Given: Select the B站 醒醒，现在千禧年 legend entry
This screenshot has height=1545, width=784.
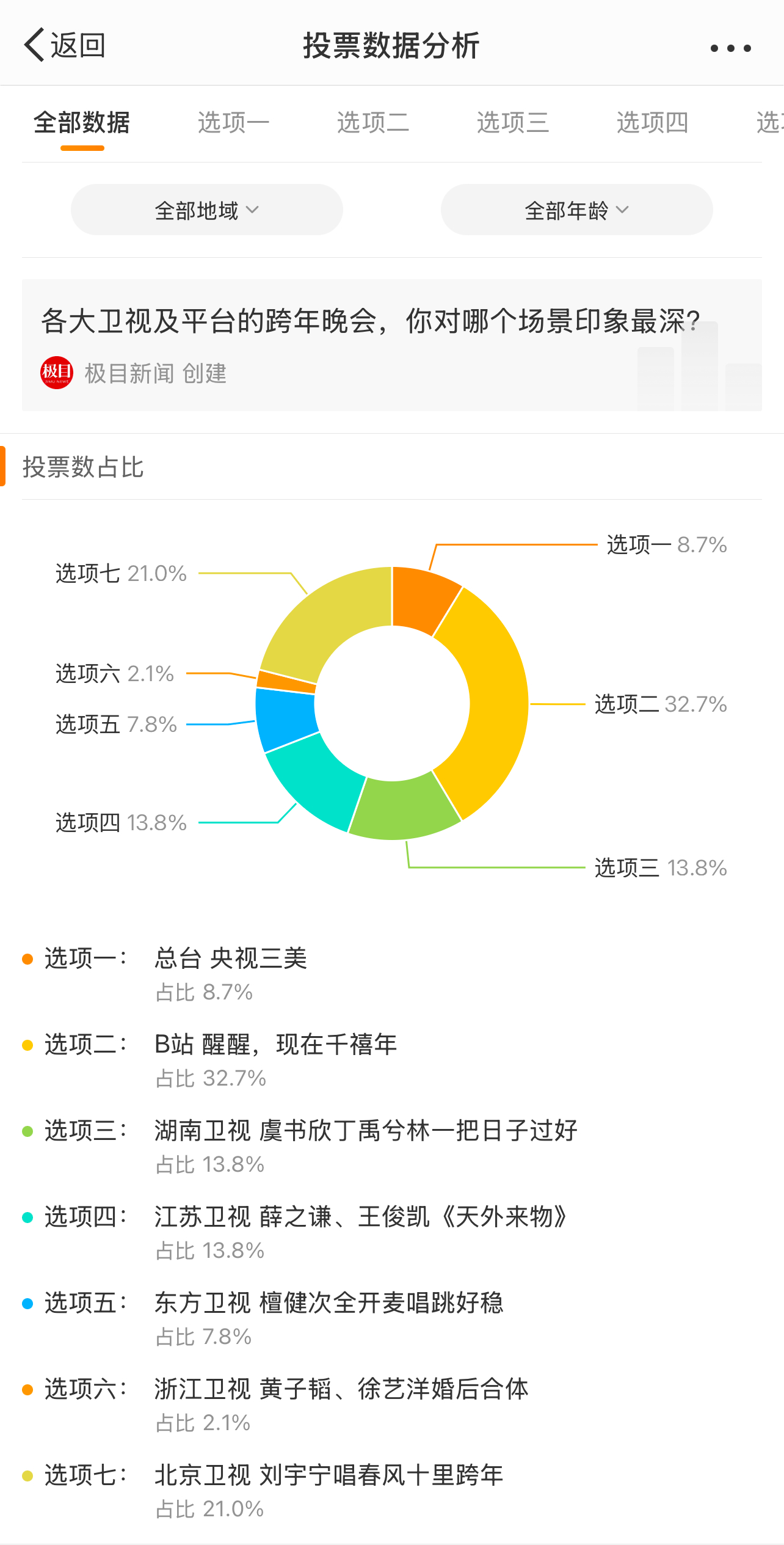Looking at the screenshot, I should tap(275, 1045).
